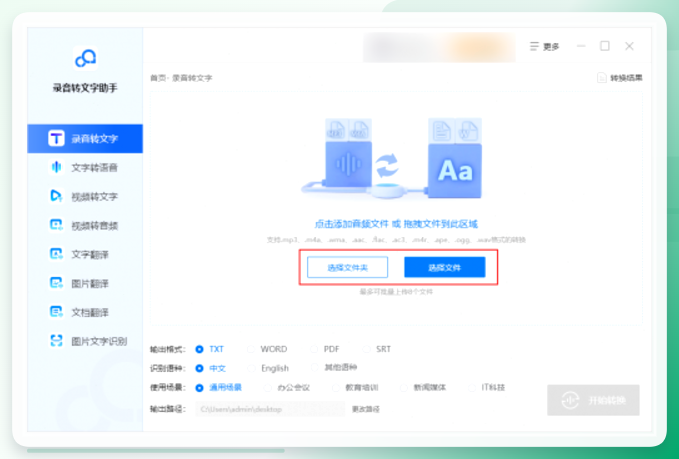Image resolution: width=679 pixels, height=459 pixels.
Task: Click the waveform icon beside 文字转语音
Action: point(56,167)
